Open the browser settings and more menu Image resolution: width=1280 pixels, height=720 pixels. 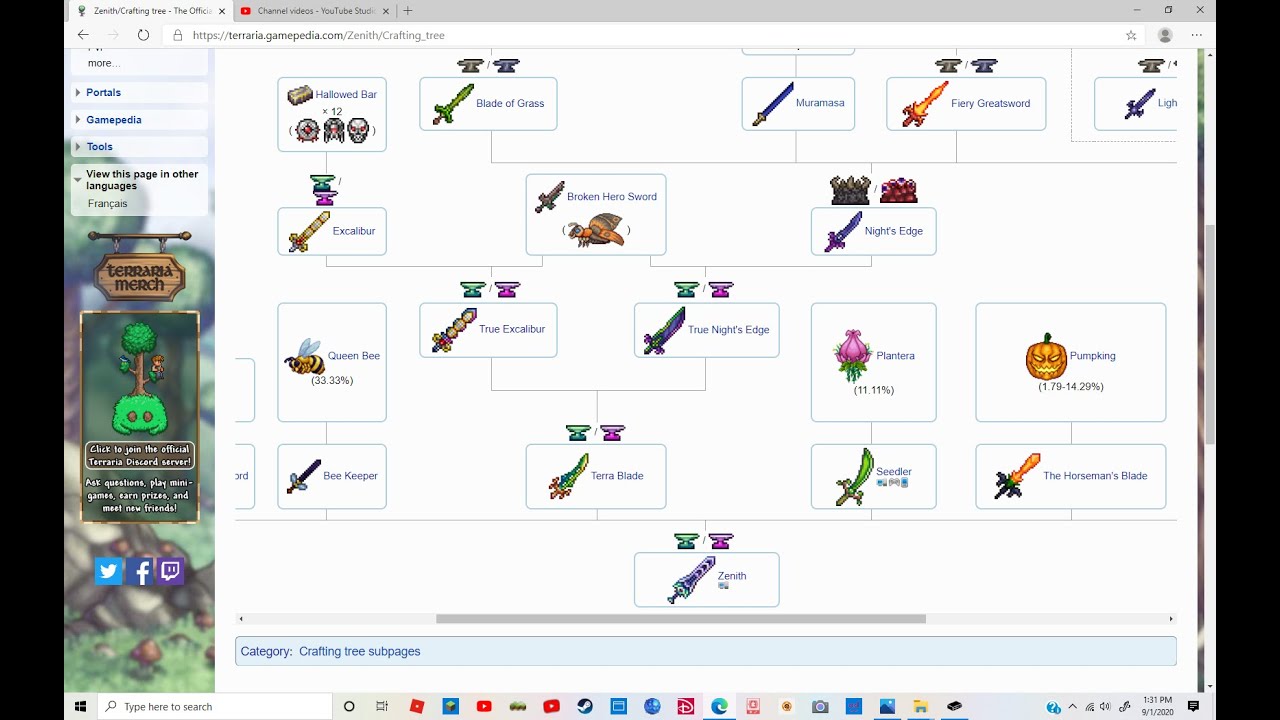(1197, 35)
